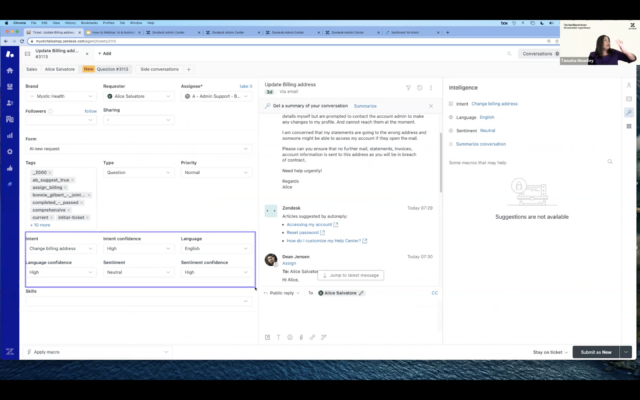Open Chrome History menu

pyautogui.click(x=70, y=23)
